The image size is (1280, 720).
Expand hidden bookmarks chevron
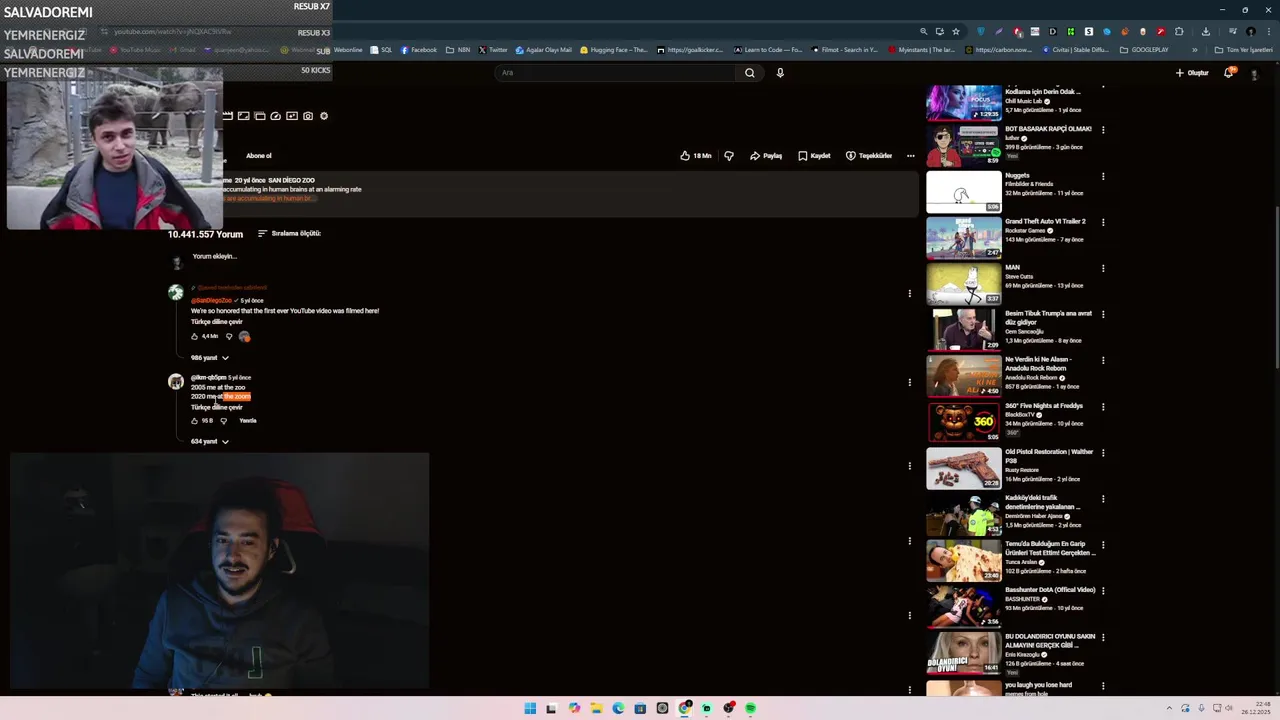pyautogui.click(x=1194, y=50)
